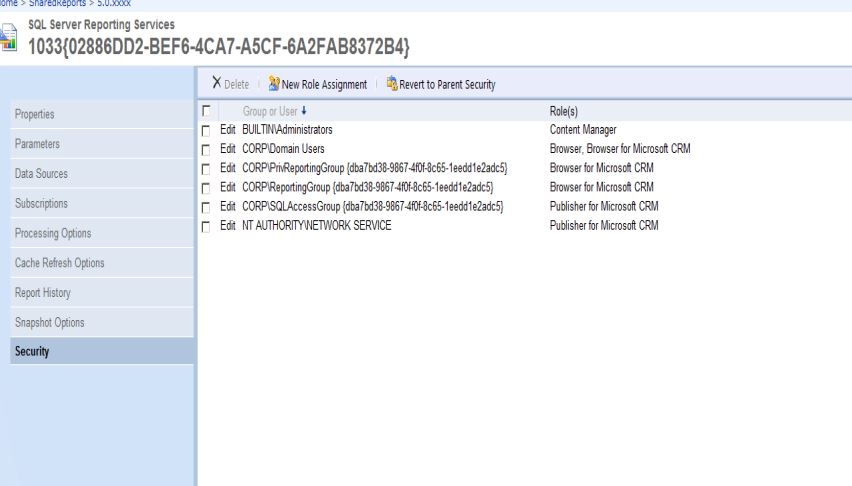The image size is (852, 486).
Task: Click the Delete X icon in toolbar
Action: point(216,84)
